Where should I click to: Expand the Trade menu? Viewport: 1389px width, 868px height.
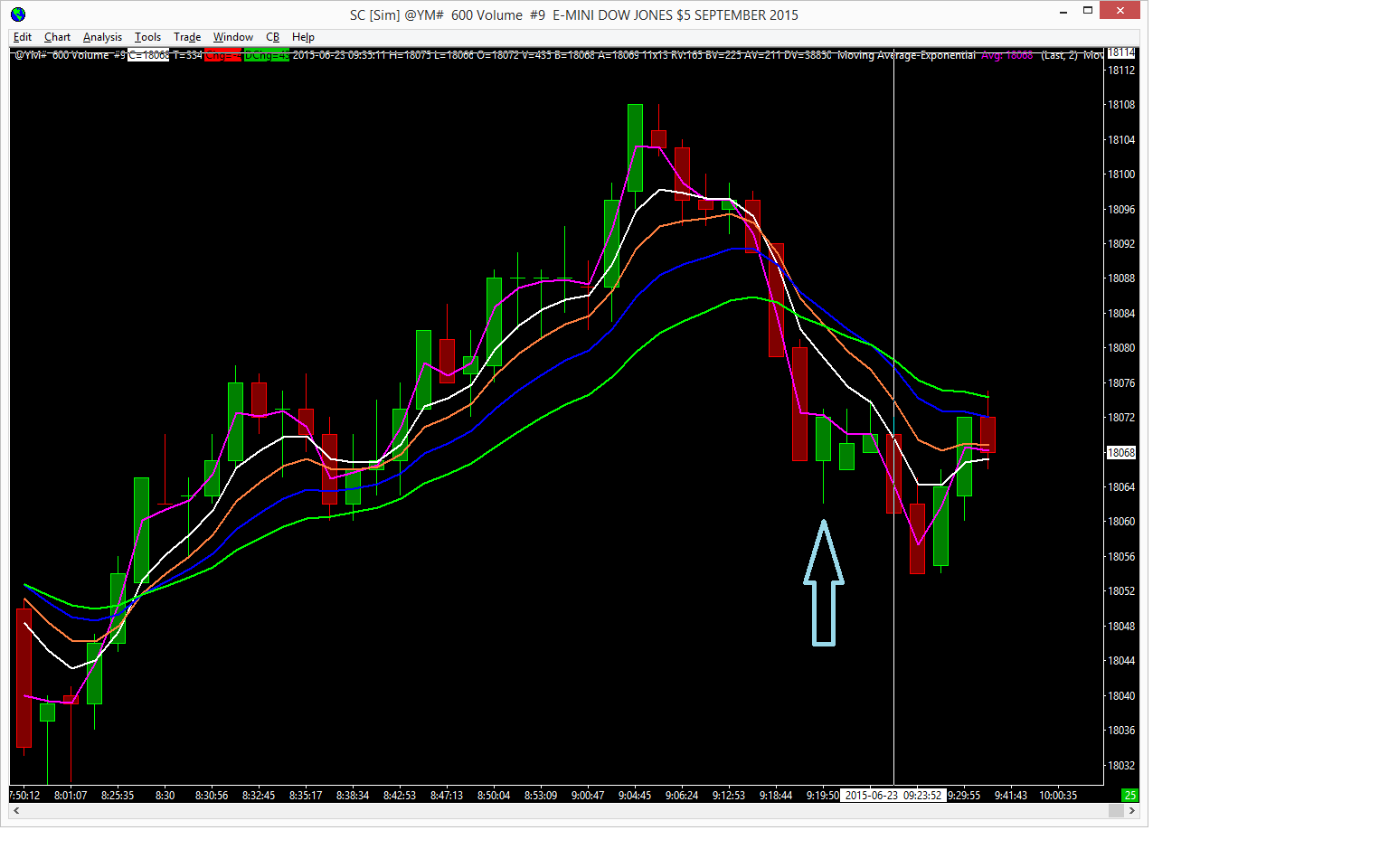pos(187,37)
